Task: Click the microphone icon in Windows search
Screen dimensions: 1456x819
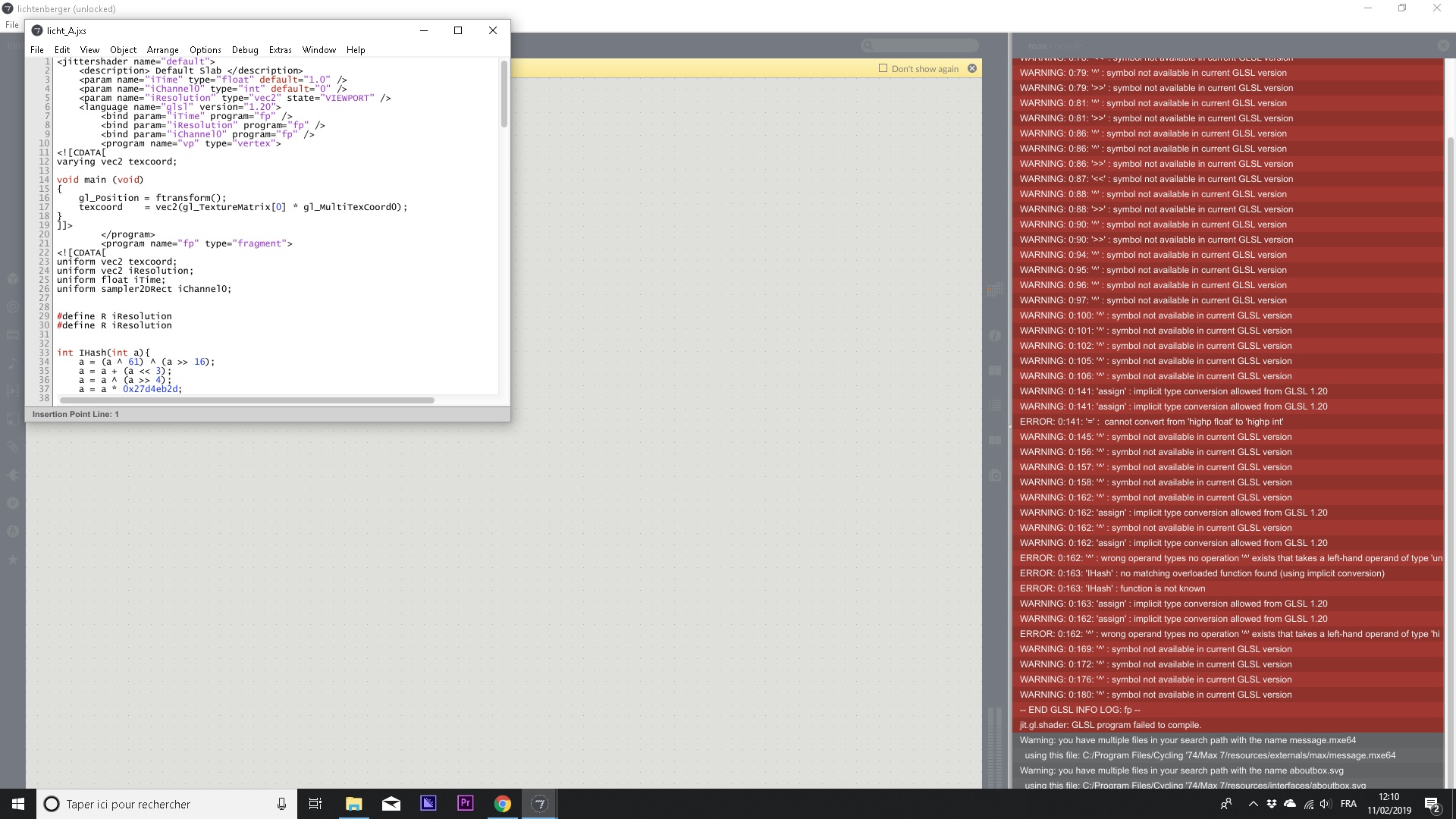Action: click(281, 804)
